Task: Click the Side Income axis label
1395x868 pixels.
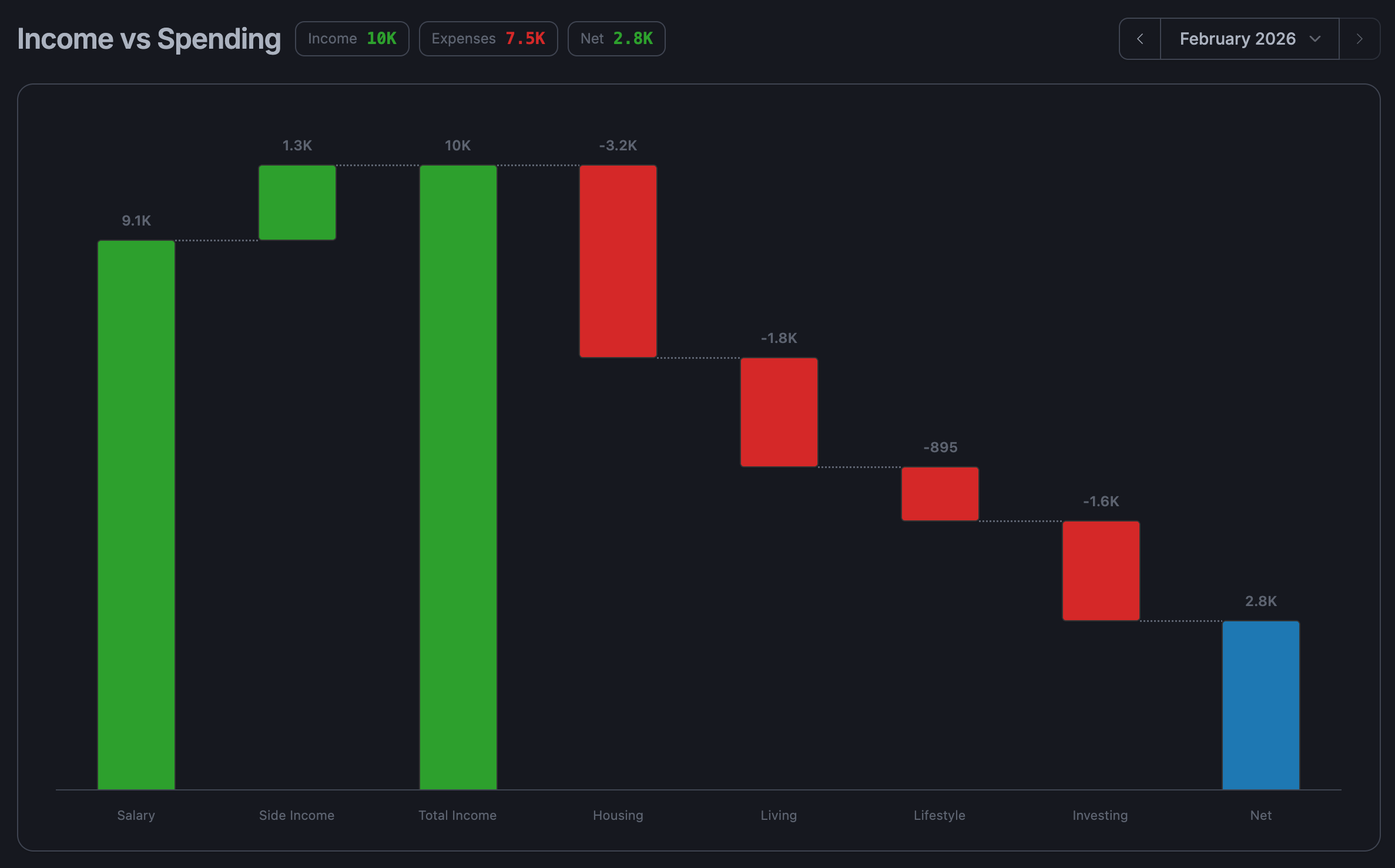Action: click(x=297, y=815)
